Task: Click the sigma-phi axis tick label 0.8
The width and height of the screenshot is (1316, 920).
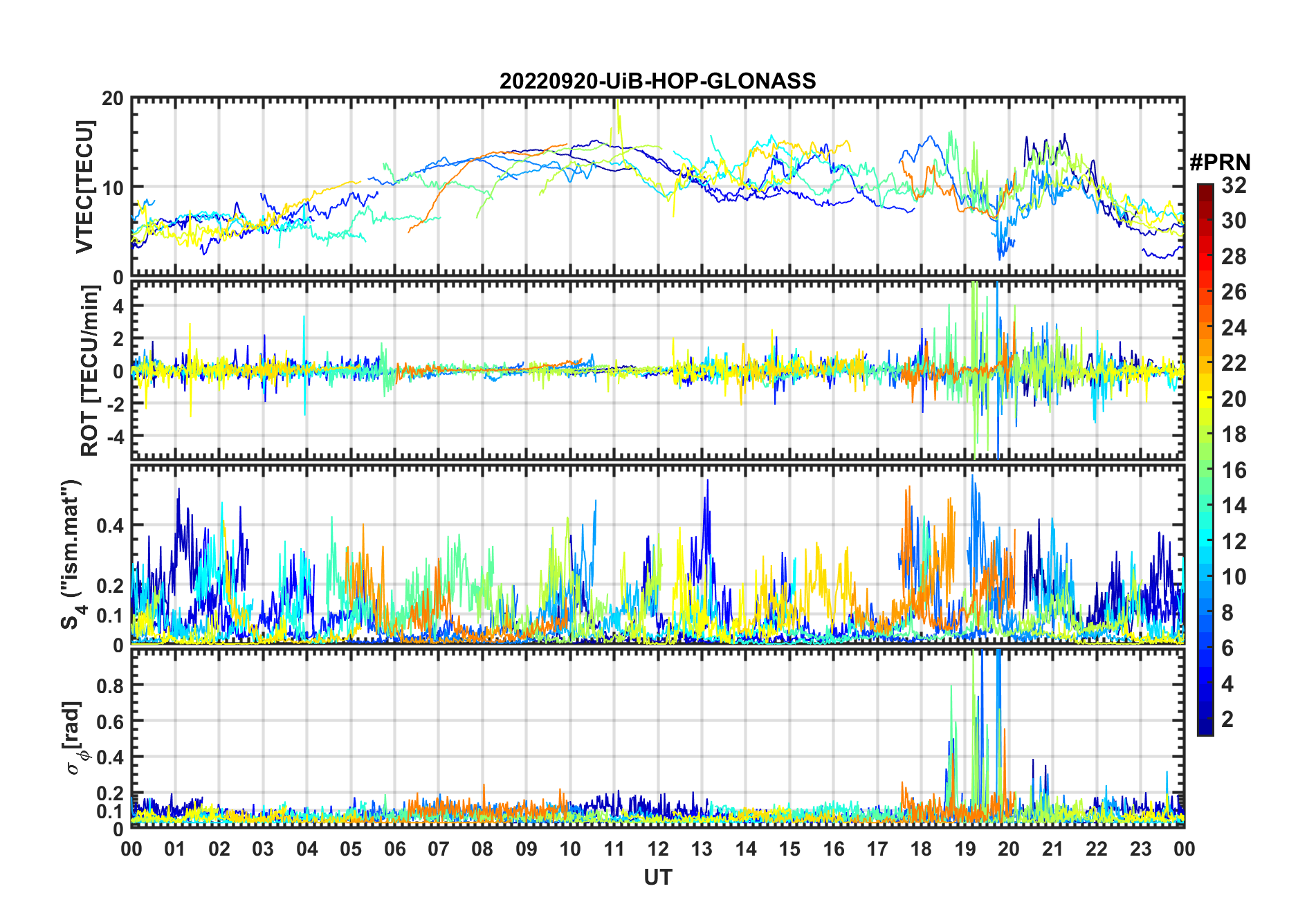Action: (x=109, y=686)
